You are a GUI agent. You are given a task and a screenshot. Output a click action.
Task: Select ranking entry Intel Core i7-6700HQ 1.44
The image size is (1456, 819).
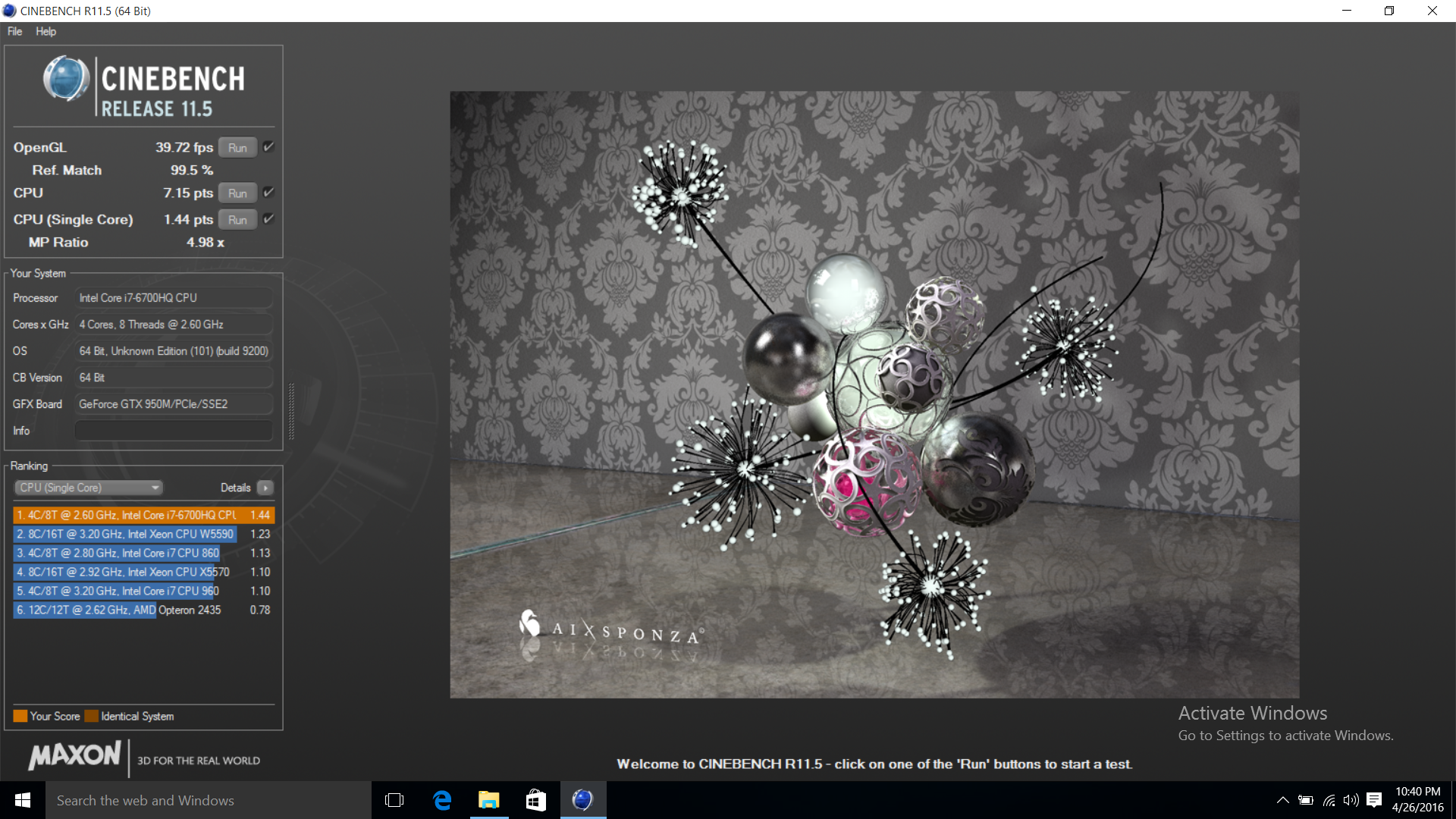pos(143,515)
